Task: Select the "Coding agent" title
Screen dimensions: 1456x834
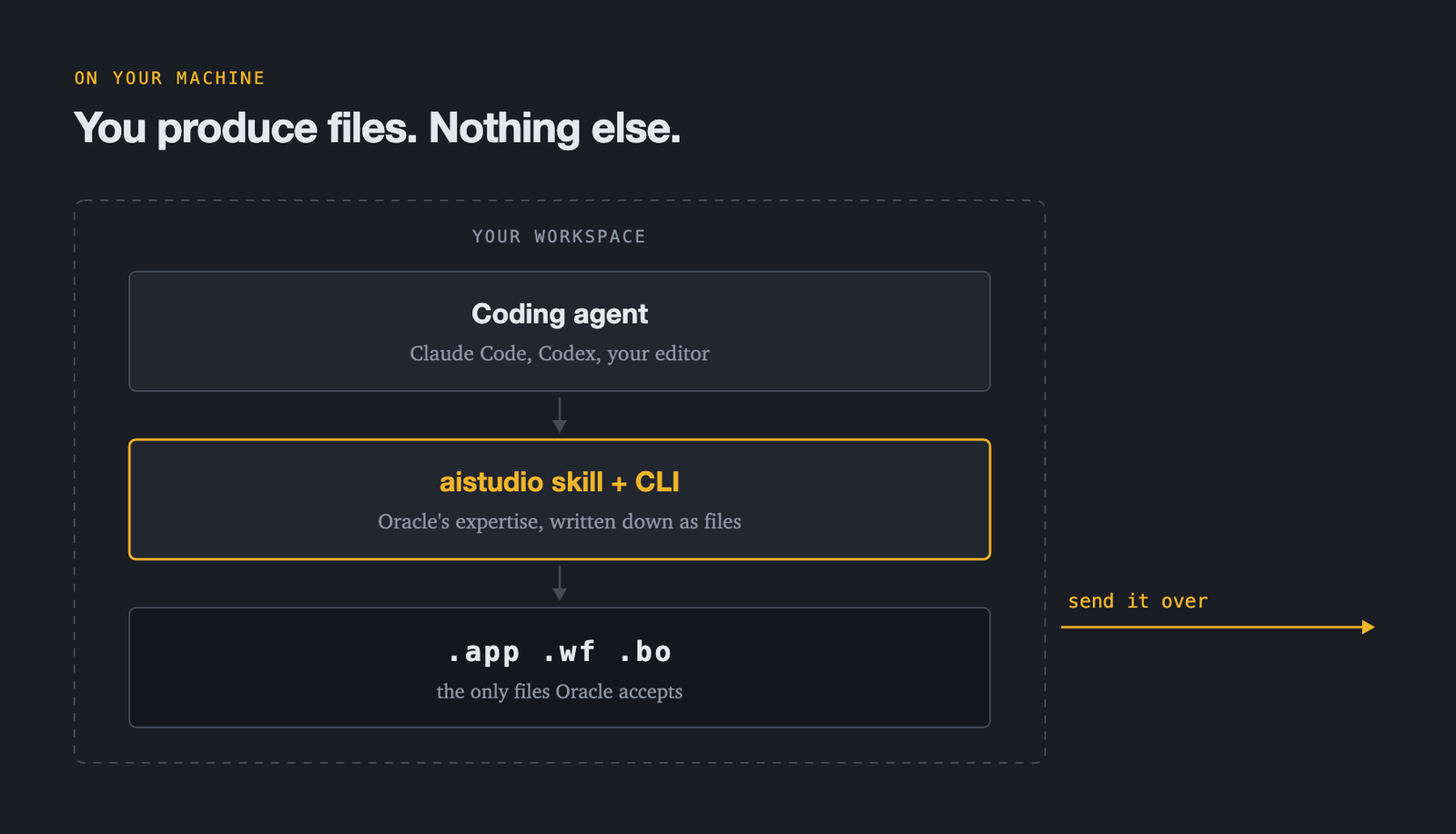Action: point(560,314)
